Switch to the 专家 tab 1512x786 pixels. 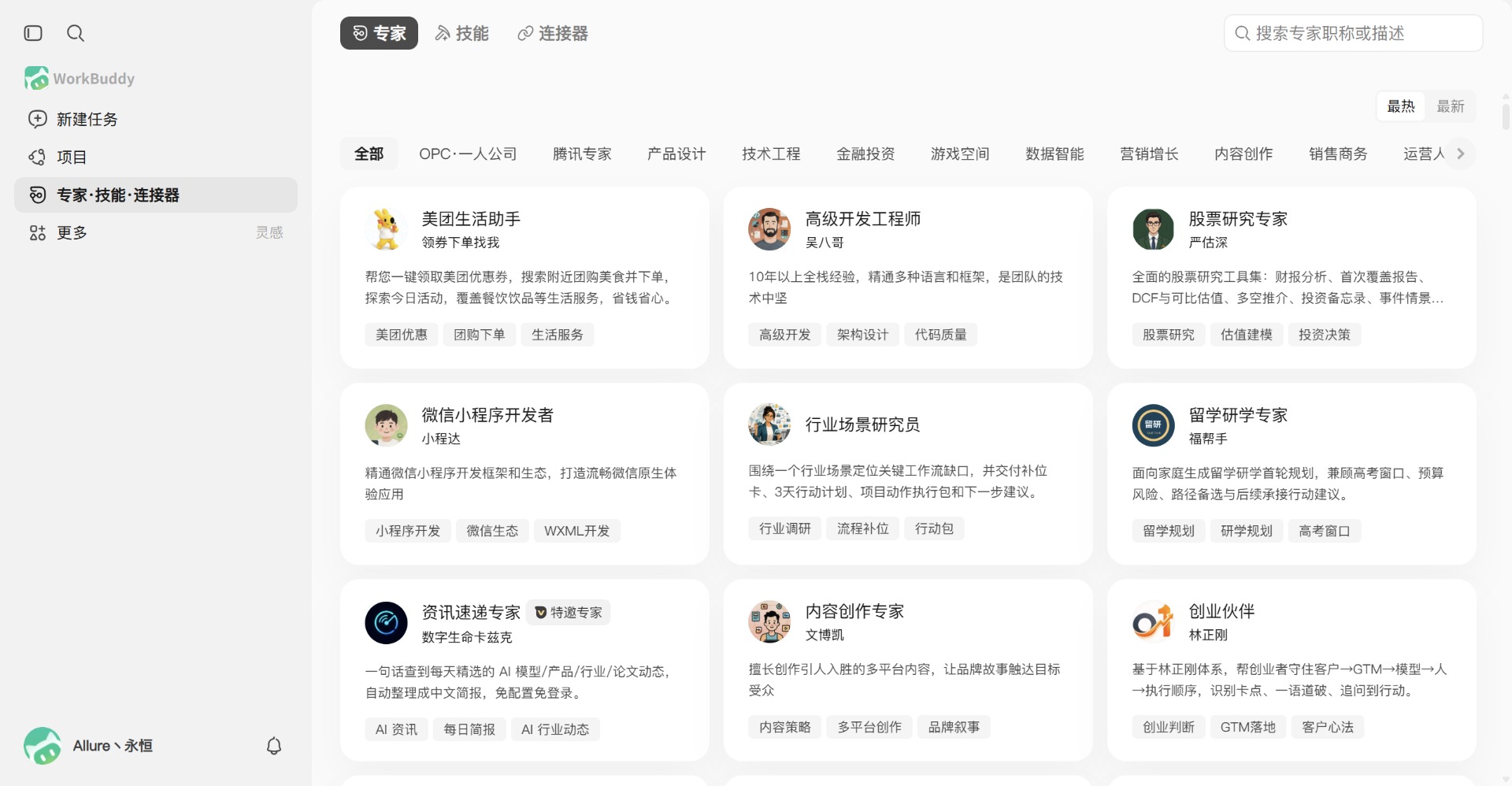click(379, 33)
